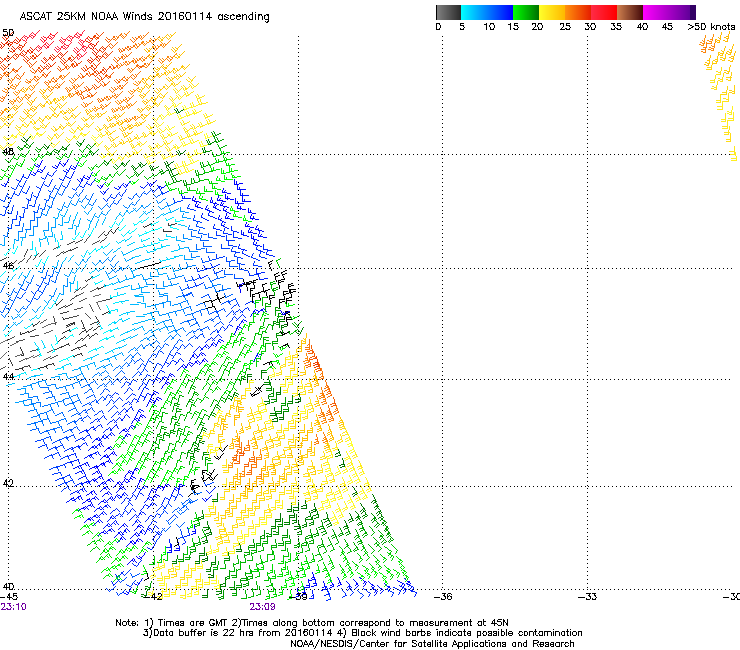Click the latitude label '48'

tap(8, 152)
